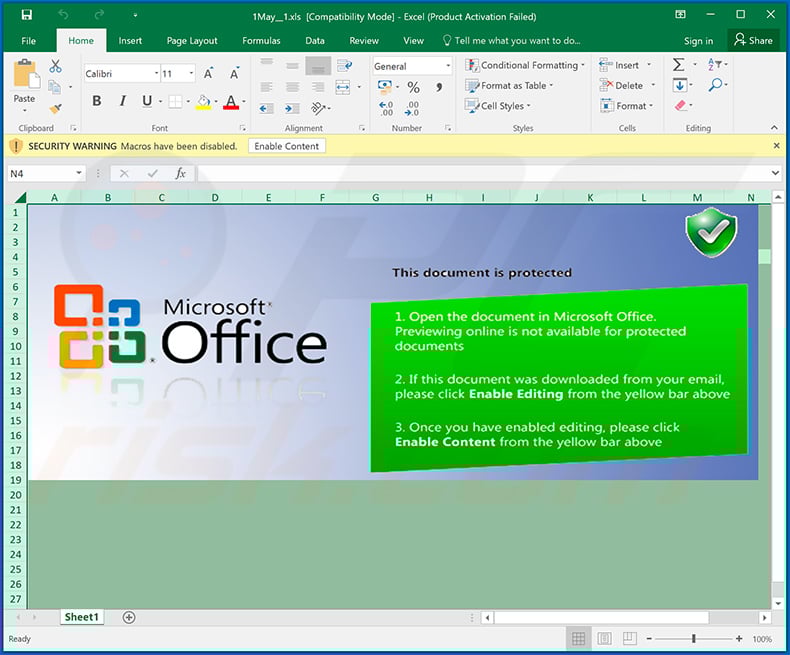790x655 pixels.
Task: Click the Paste clipboard icon
Action: 26,74
